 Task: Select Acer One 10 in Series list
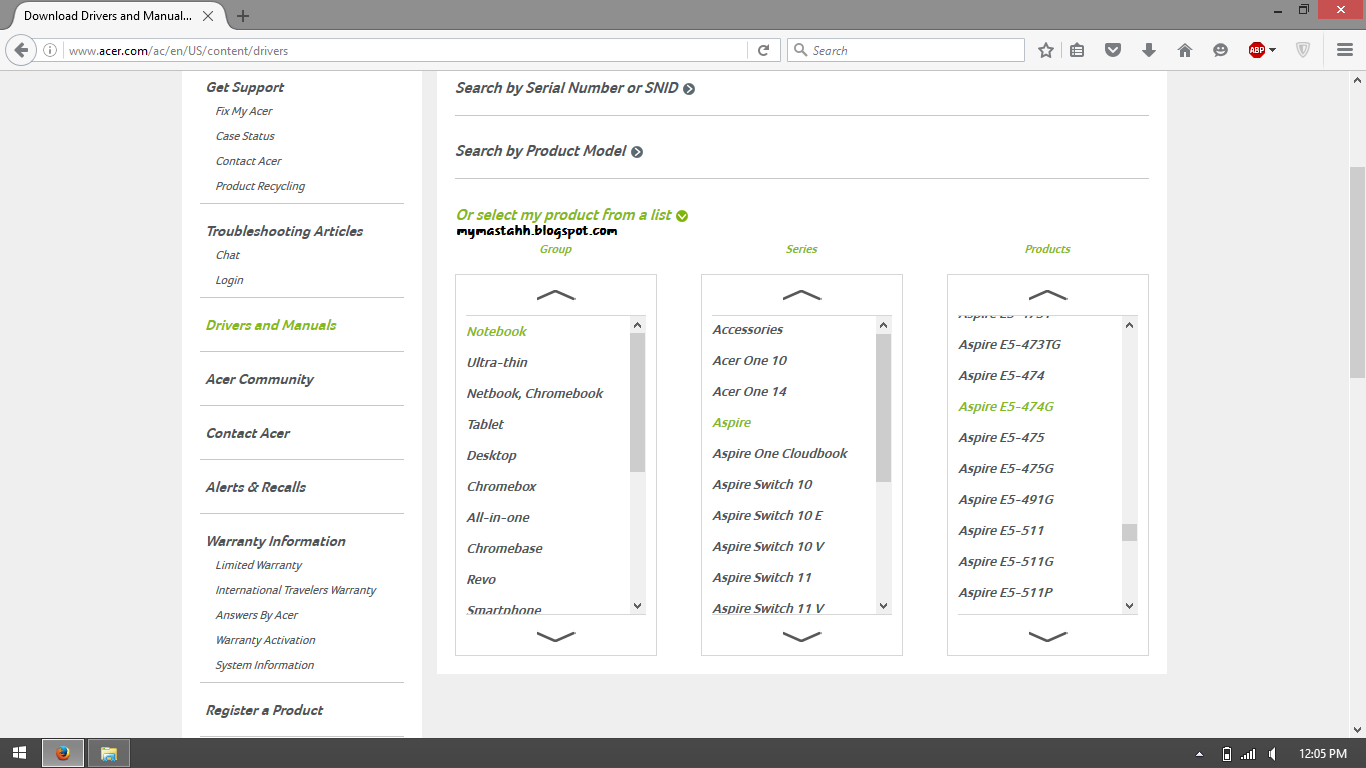pos(750,360)
